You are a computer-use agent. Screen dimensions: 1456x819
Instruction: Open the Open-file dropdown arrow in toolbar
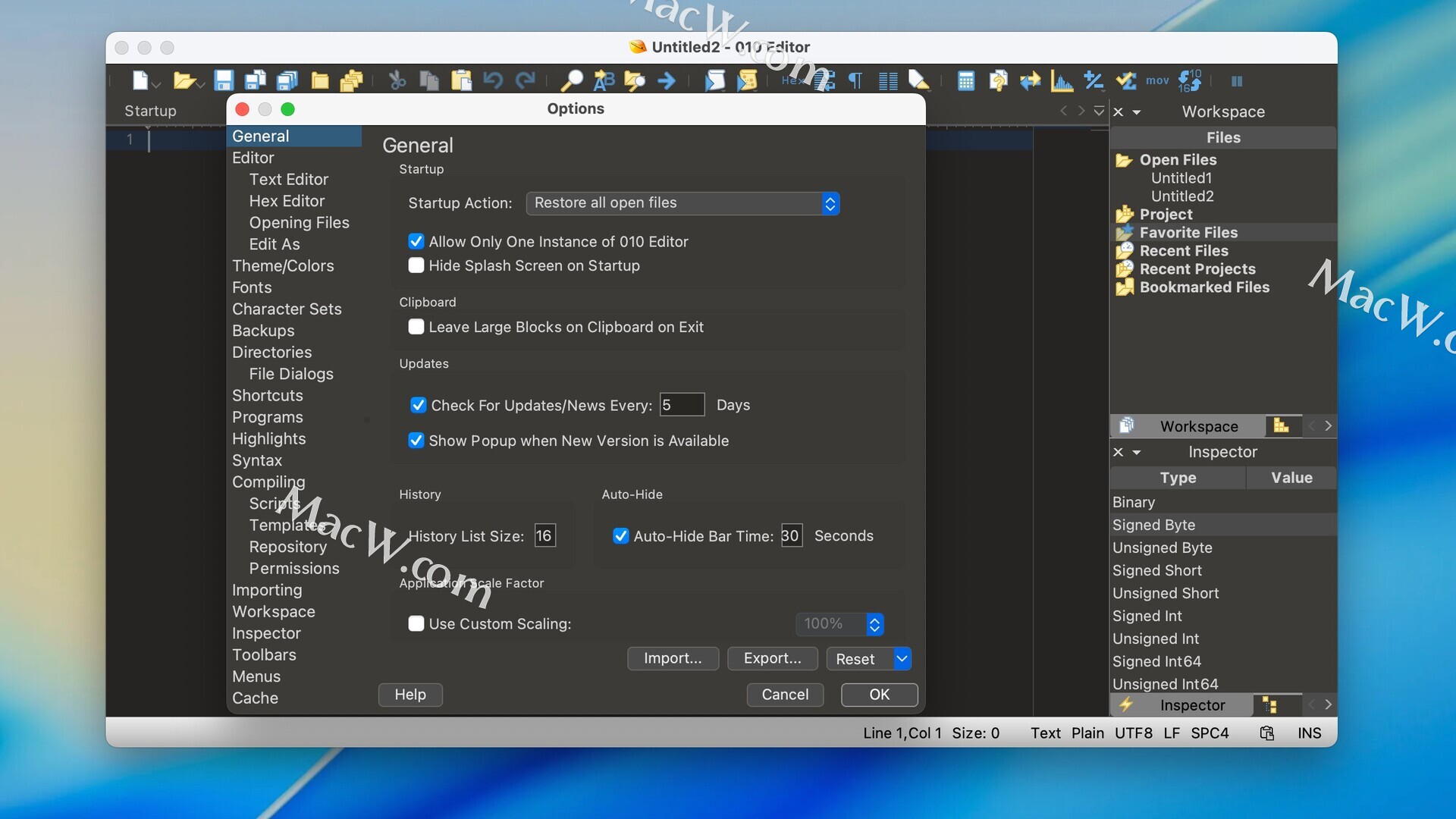click(x=200, y=84)
